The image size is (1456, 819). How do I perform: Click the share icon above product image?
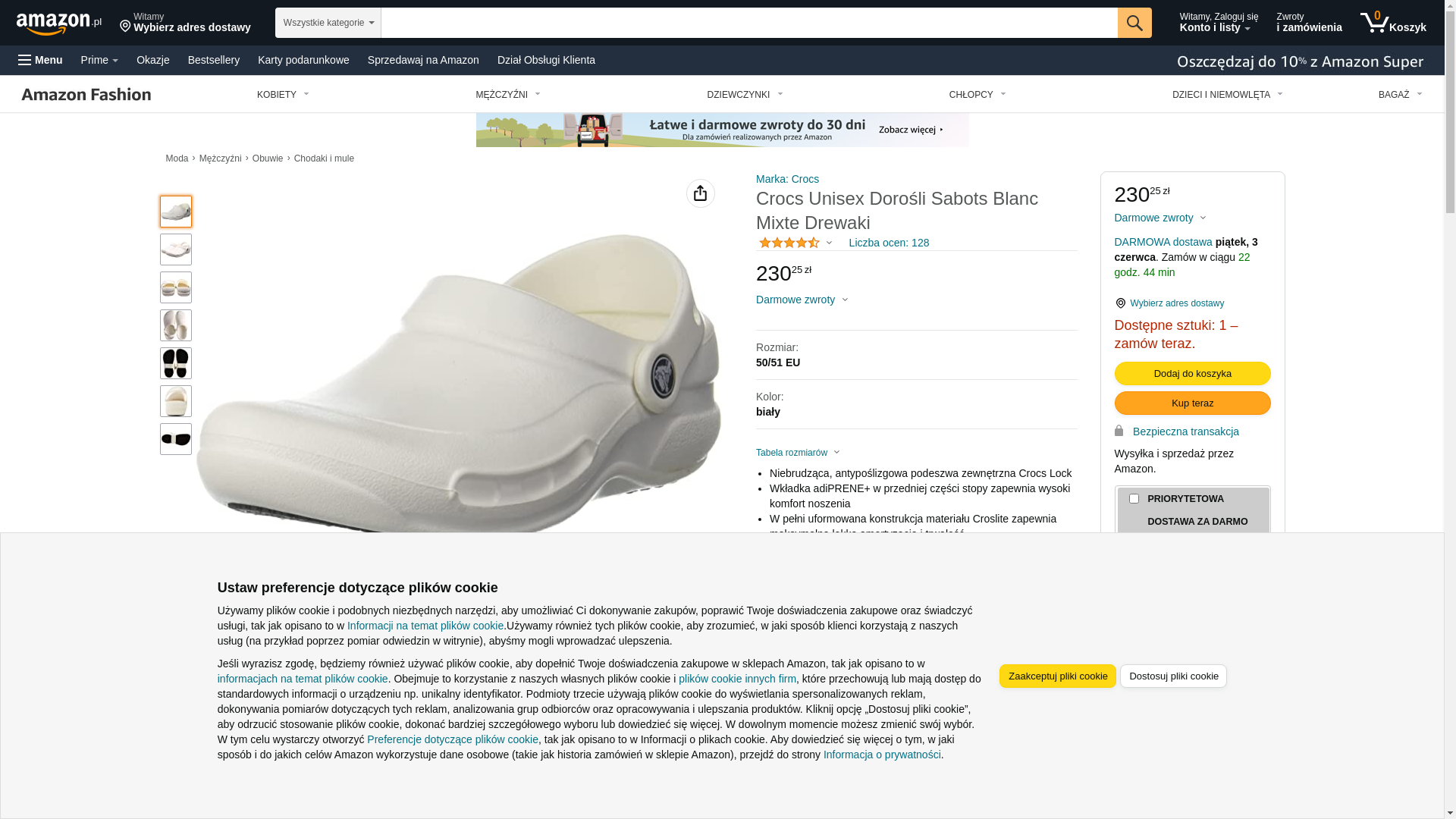pyautogui.click(x=701, y=193)
